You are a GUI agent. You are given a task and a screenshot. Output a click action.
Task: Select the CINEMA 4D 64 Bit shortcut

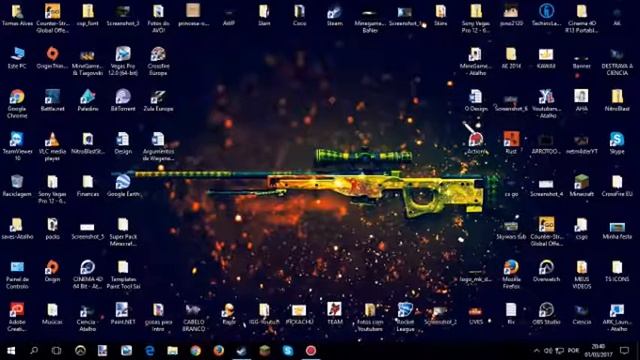pos(88,275)
